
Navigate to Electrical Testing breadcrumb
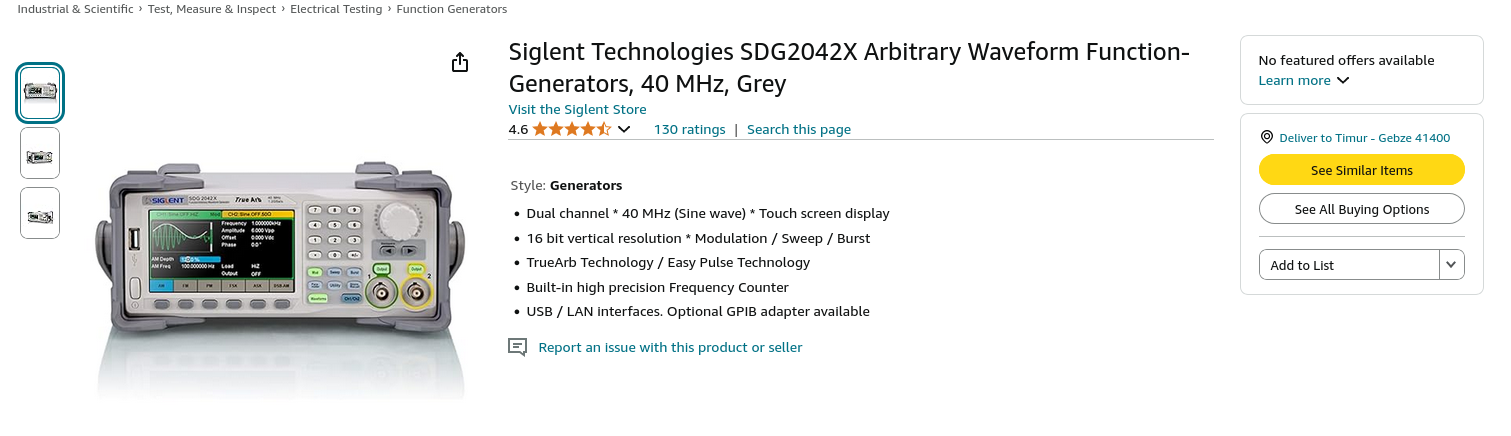coord(336,9)
